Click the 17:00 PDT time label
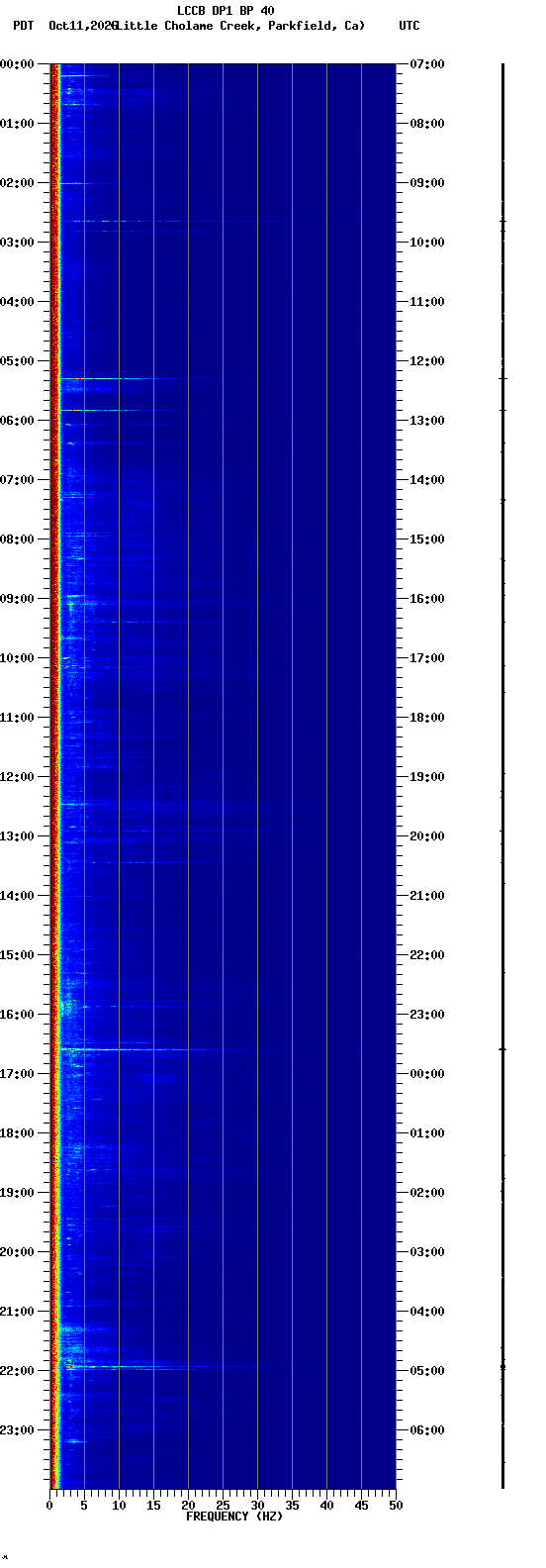The height and width of the screenshot is (1568, 546). [x=18, y=1074]
